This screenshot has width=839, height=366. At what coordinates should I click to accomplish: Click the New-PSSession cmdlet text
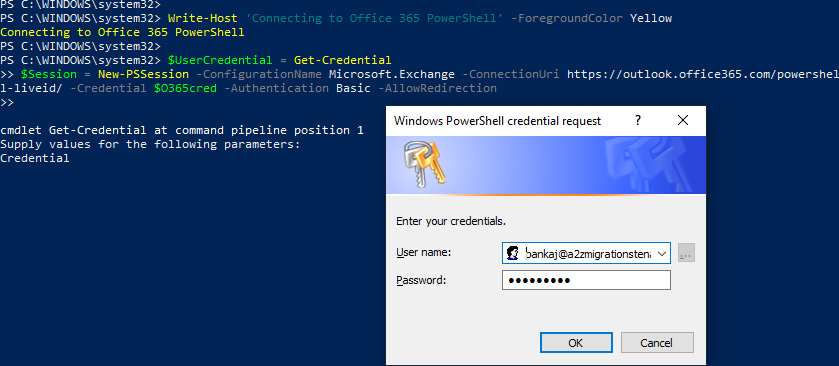[x=143, y=74]
